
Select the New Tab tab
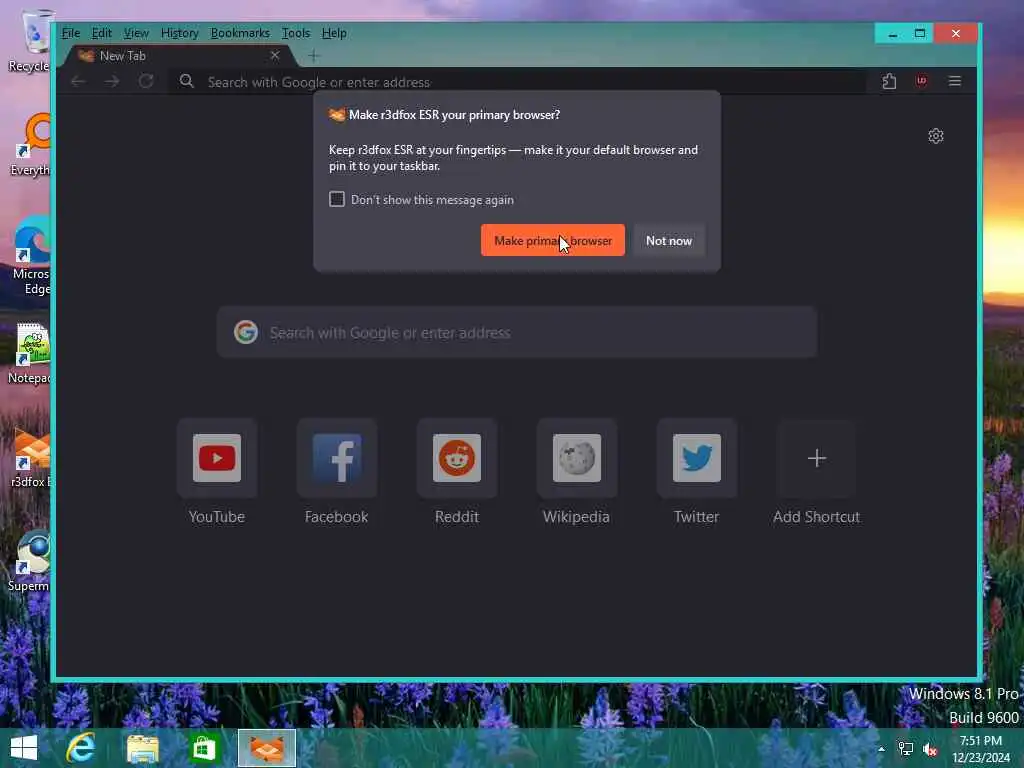[x=180, y=56]
